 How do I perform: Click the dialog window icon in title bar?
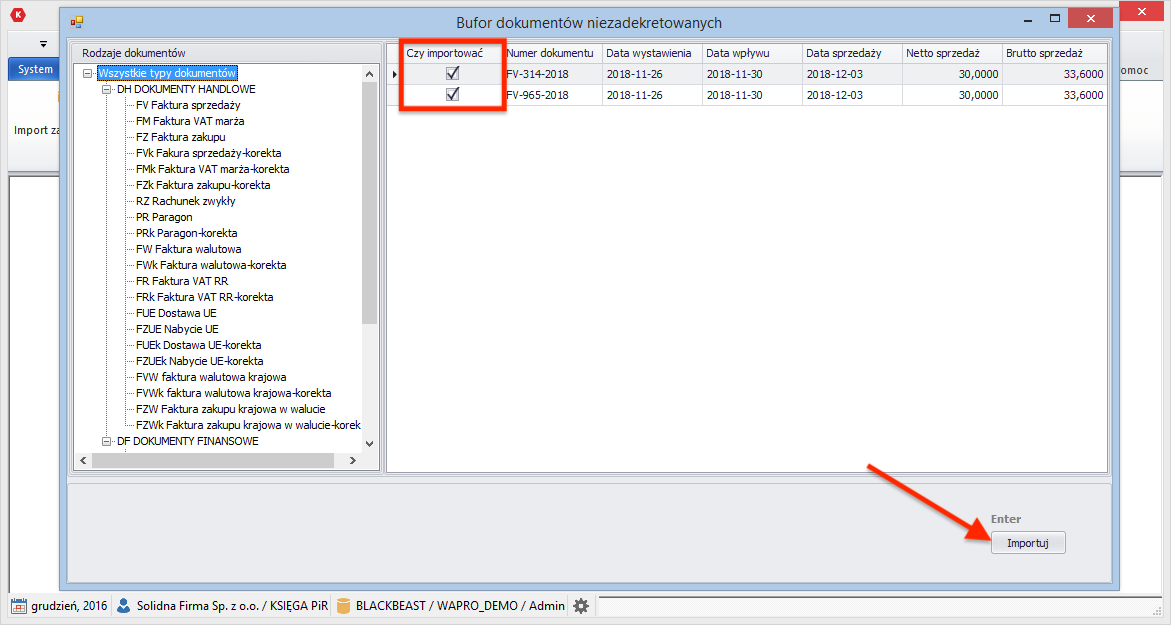[77, 21]
